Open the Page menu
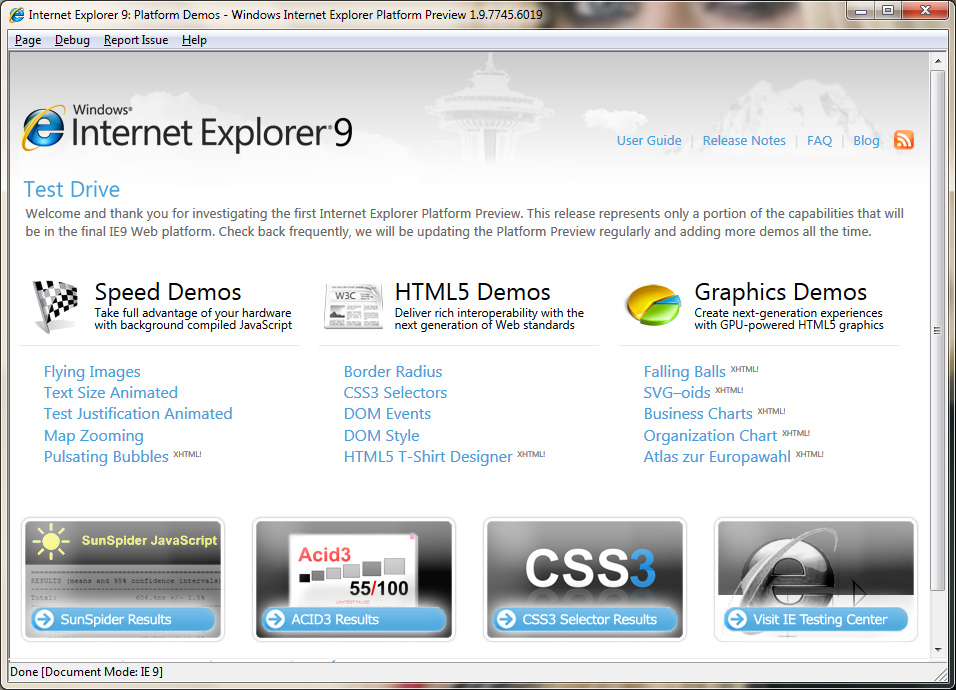Viewport: 956px width, 690px height. (x=28, y=40)
